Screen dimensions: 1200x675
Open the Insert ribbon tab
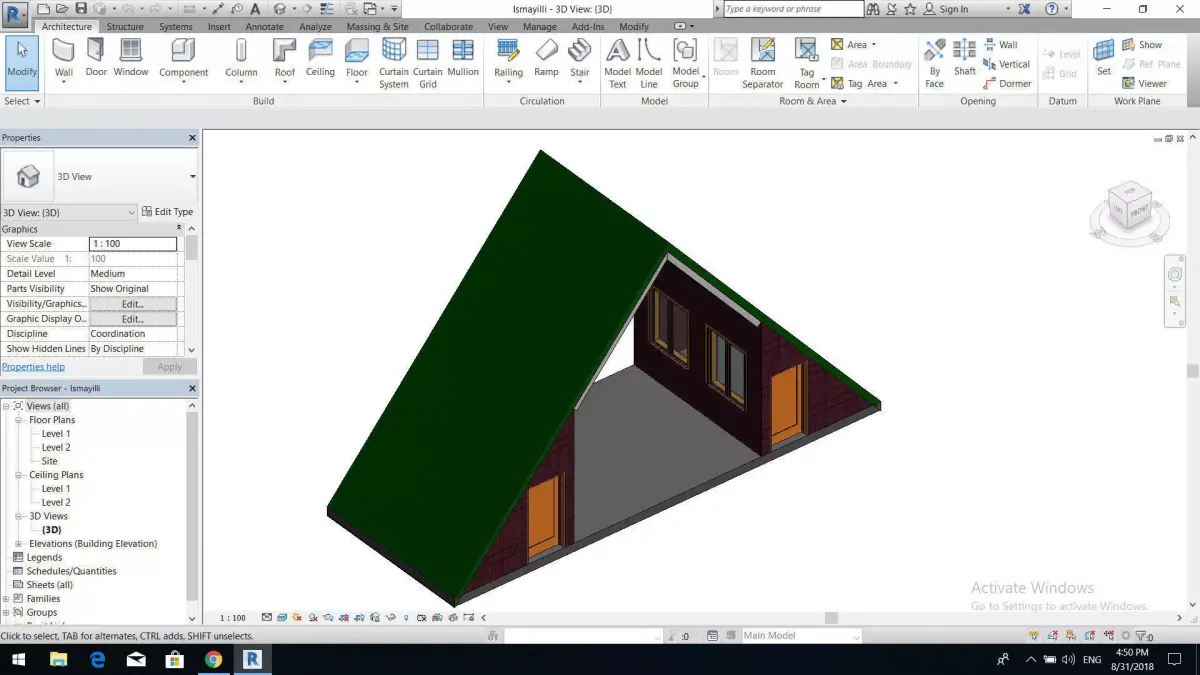pos(219,27)
